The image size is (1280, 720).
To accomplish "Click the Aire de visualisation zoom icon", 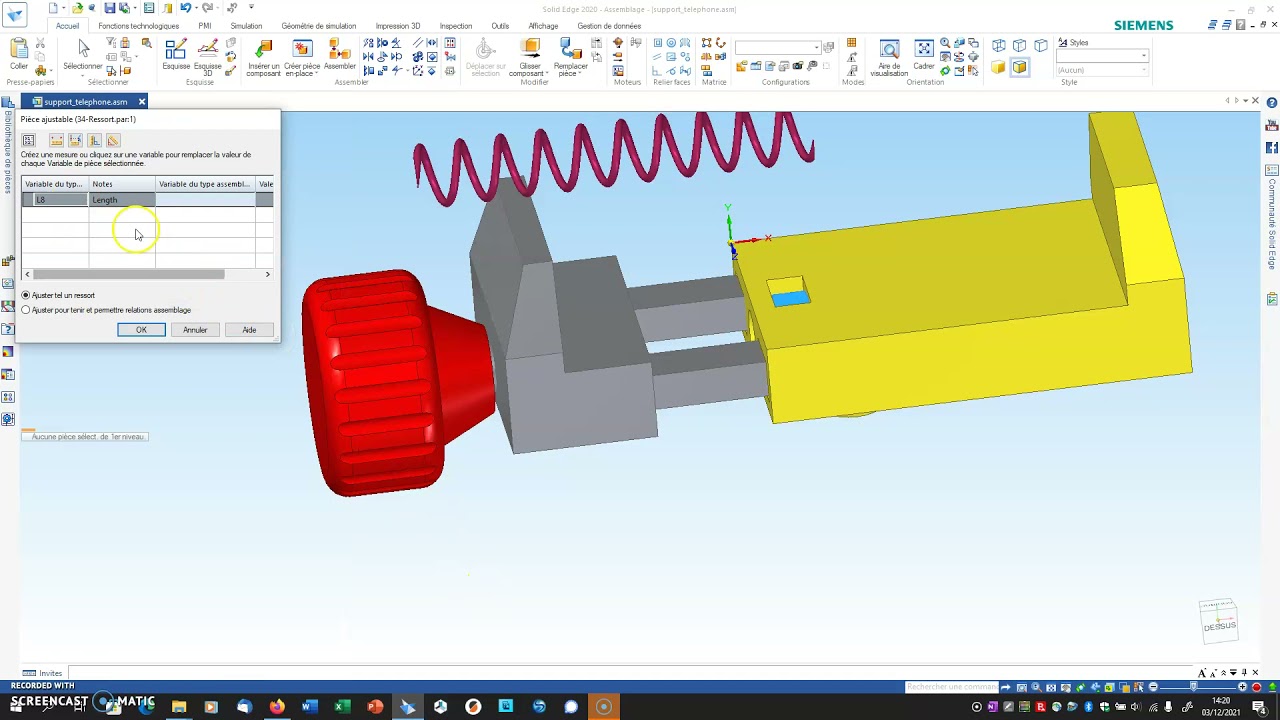I will point(889,50).
